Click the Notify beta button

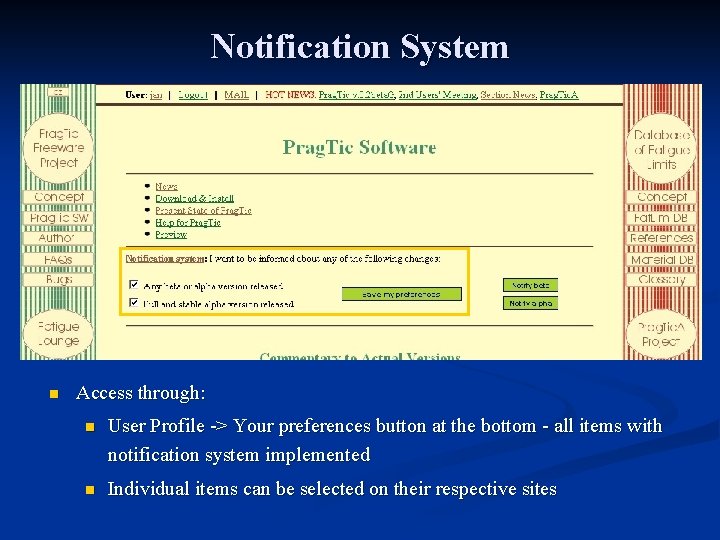tap(530, 285)
